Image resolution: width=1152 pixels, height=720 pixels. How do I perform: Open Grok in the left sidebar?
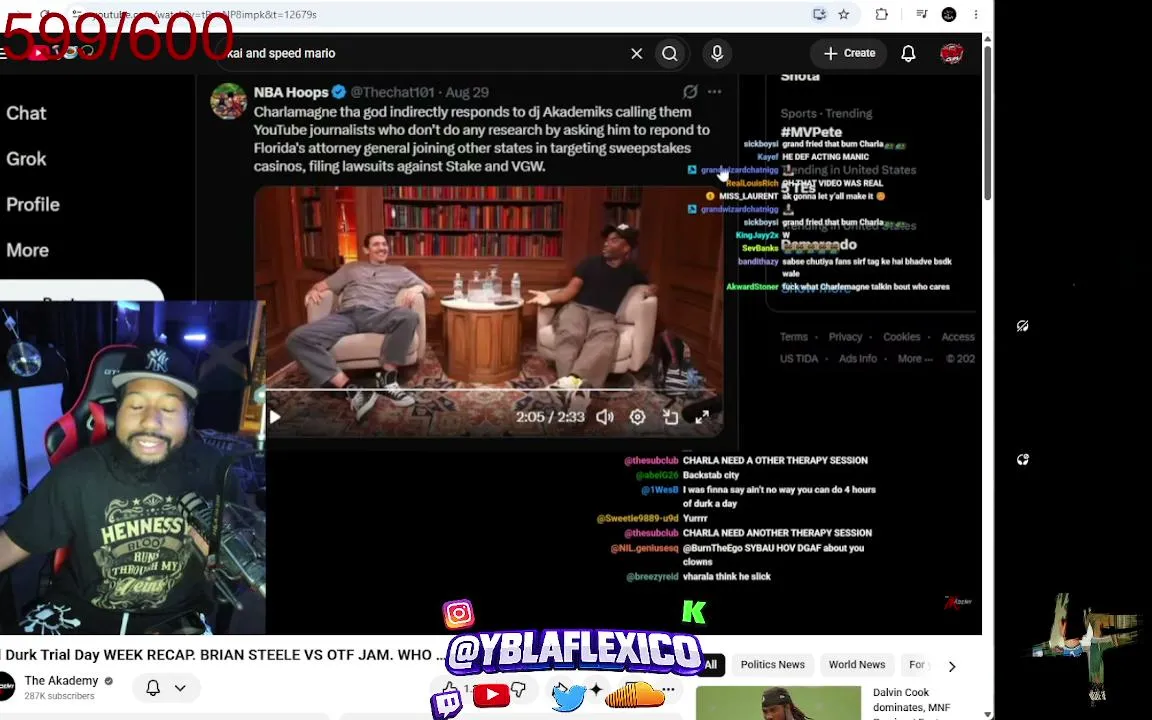pyautogui.click(x=26, y=159)
